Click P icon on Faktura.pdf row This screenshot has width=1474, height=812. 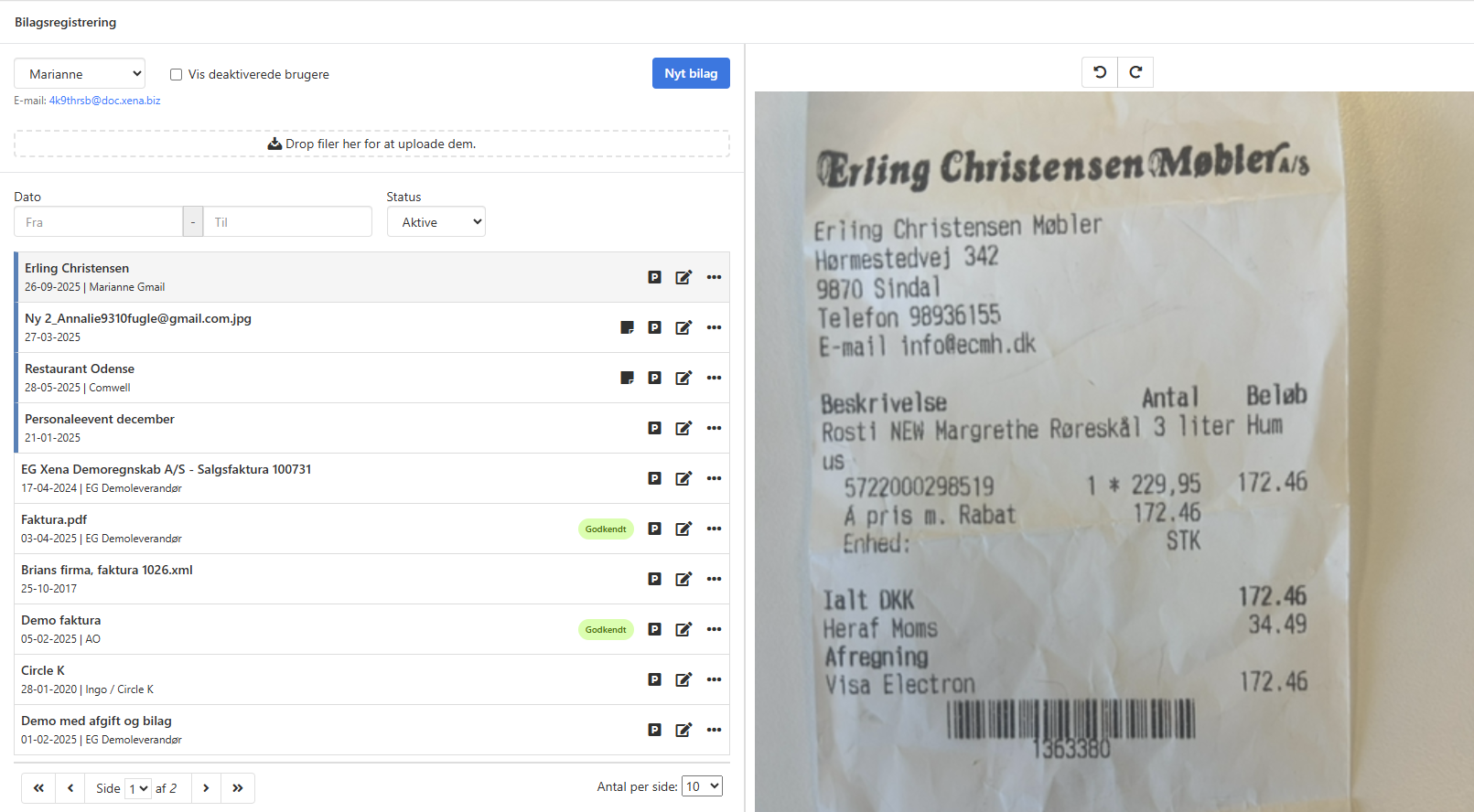654,529
